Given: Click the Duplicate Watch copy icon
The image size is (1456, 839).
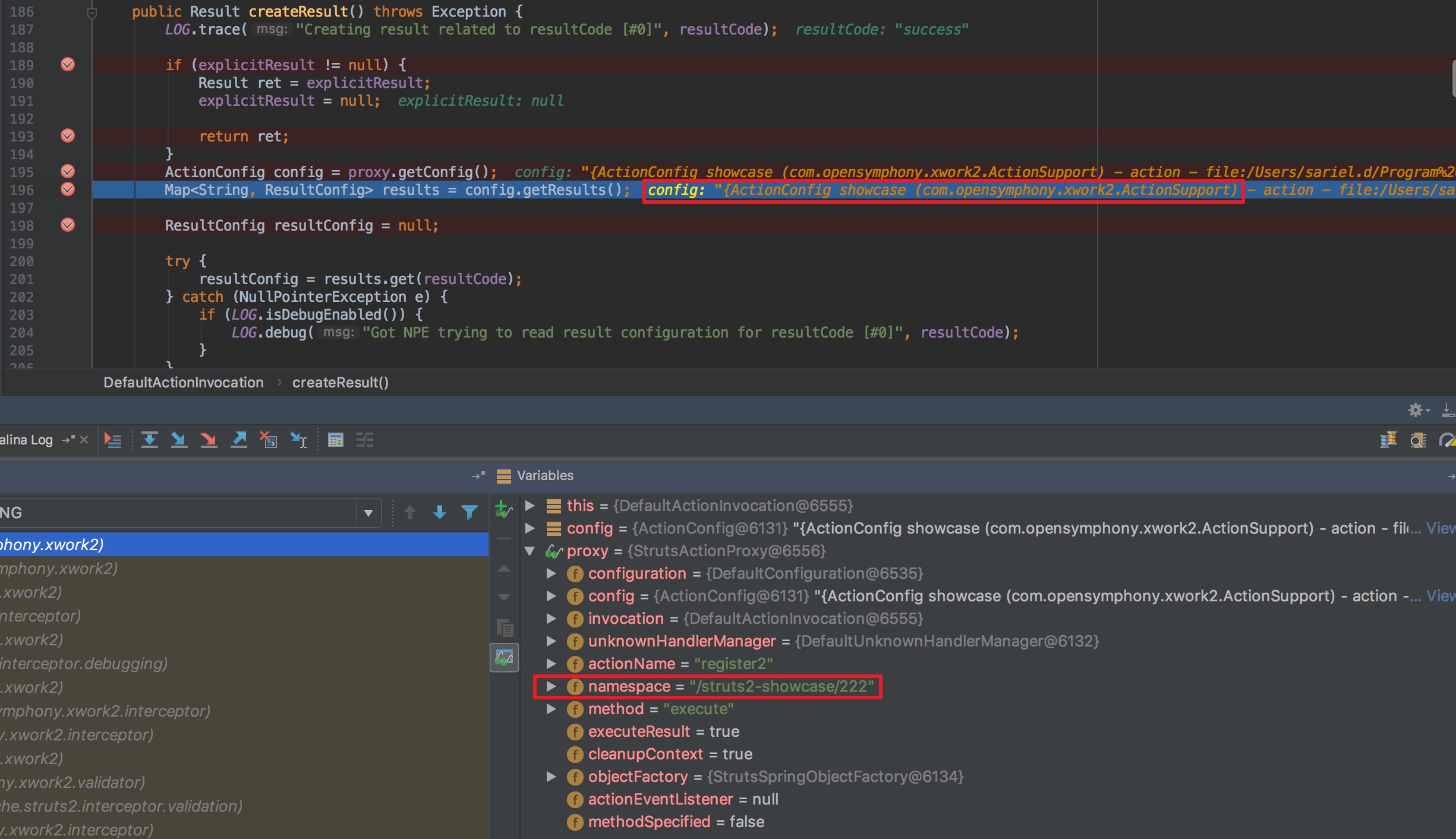Looking at the screenshot, I should [x=505, y=627].
